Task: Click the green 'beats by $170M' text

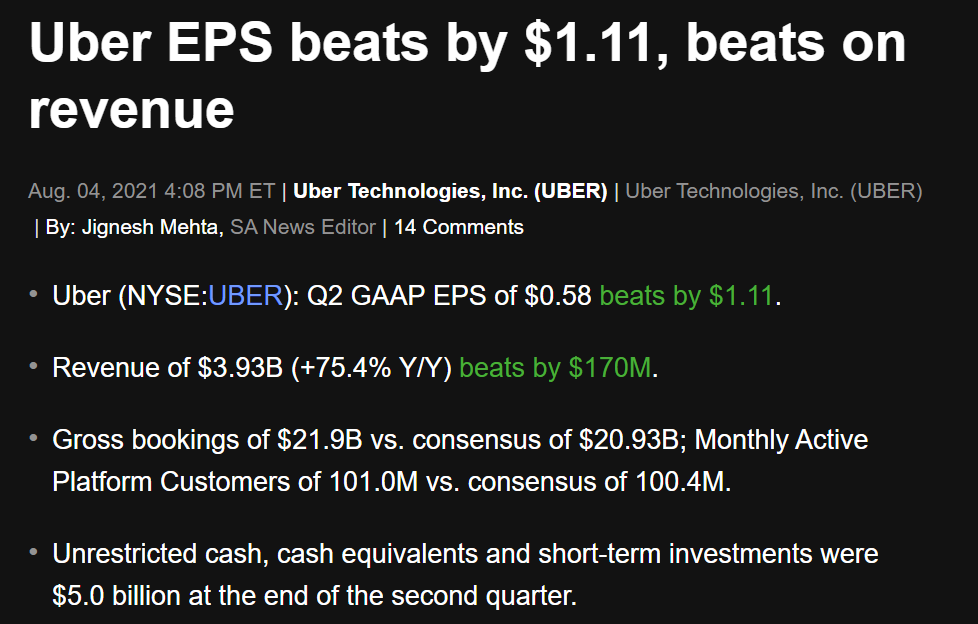Action: point(555,368)
